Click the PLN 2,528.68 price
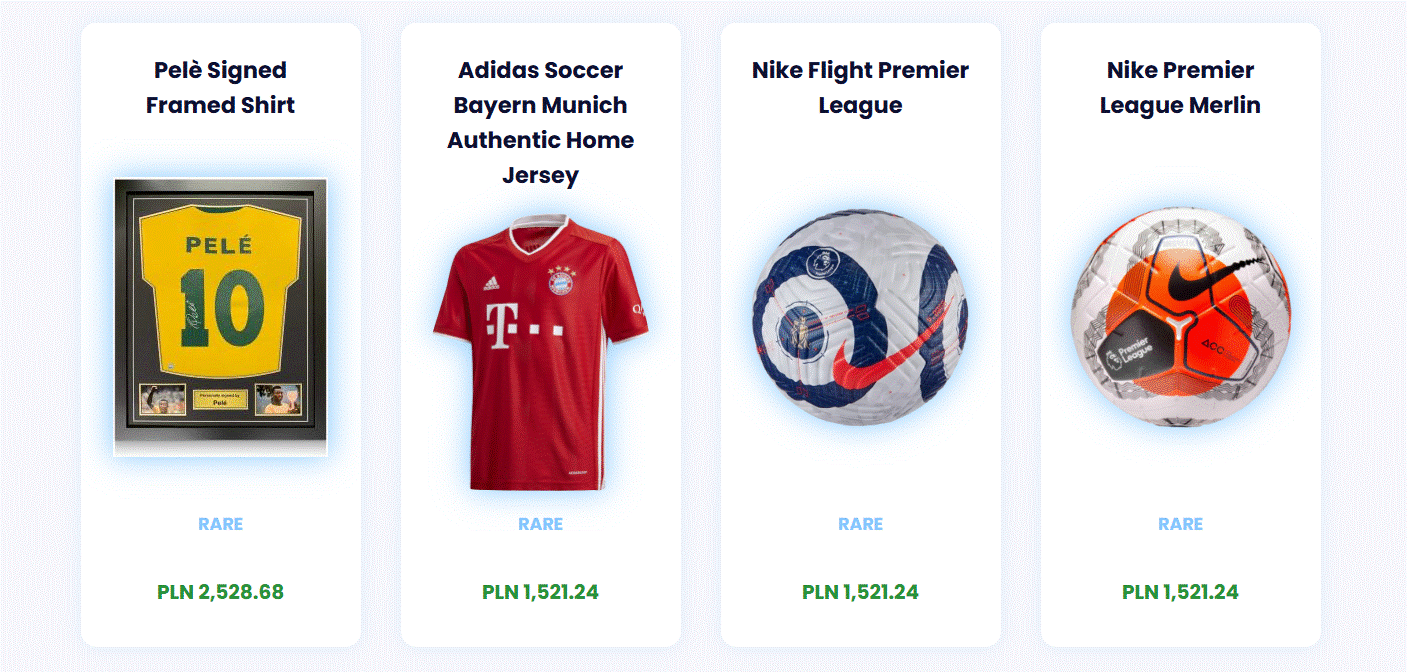1407x672 pixels. 220,592
